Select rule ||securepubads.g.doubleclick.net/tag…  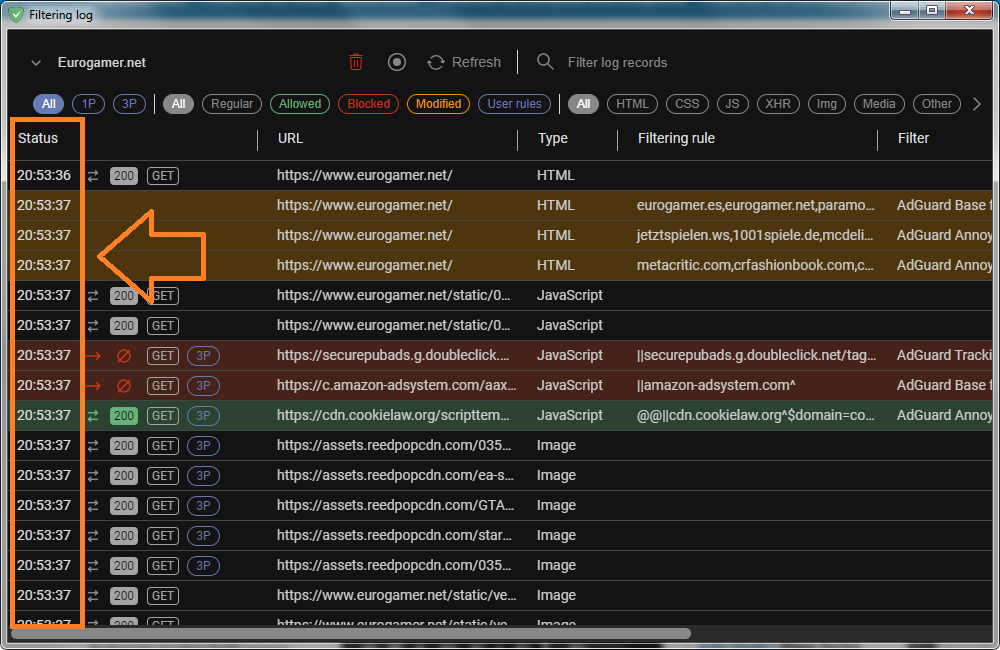pyautogui.click(x=756, y=355)
